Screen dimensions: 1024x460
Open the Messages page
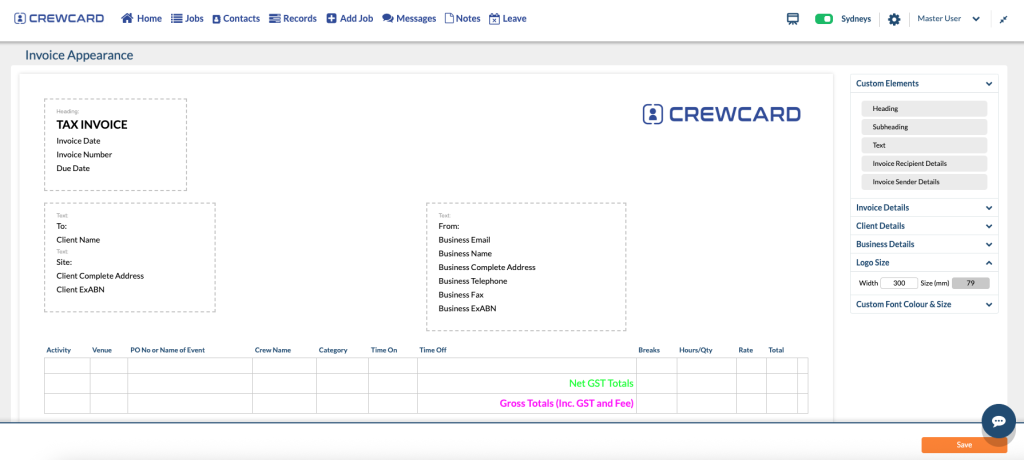tap(409, 18)
